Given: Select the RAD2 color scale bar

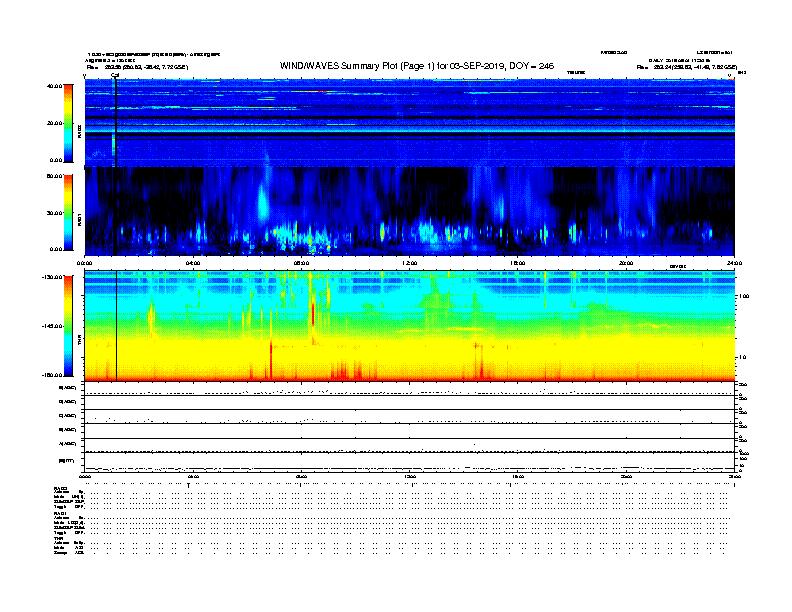Looking at the screenshot, I should point(68,123).
